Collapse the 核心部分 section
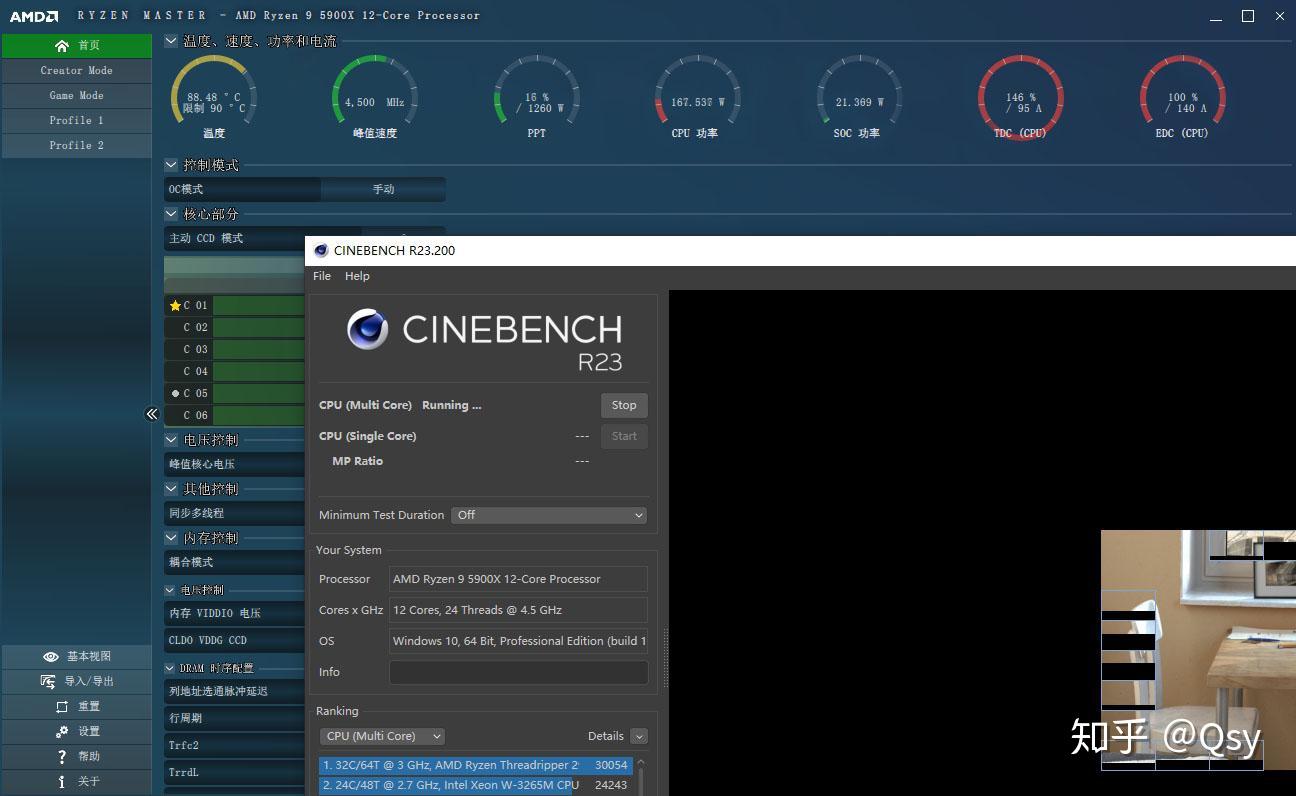Image resolution: width=1296 pixels, height=796 pixels. click(x=171, y=214)
